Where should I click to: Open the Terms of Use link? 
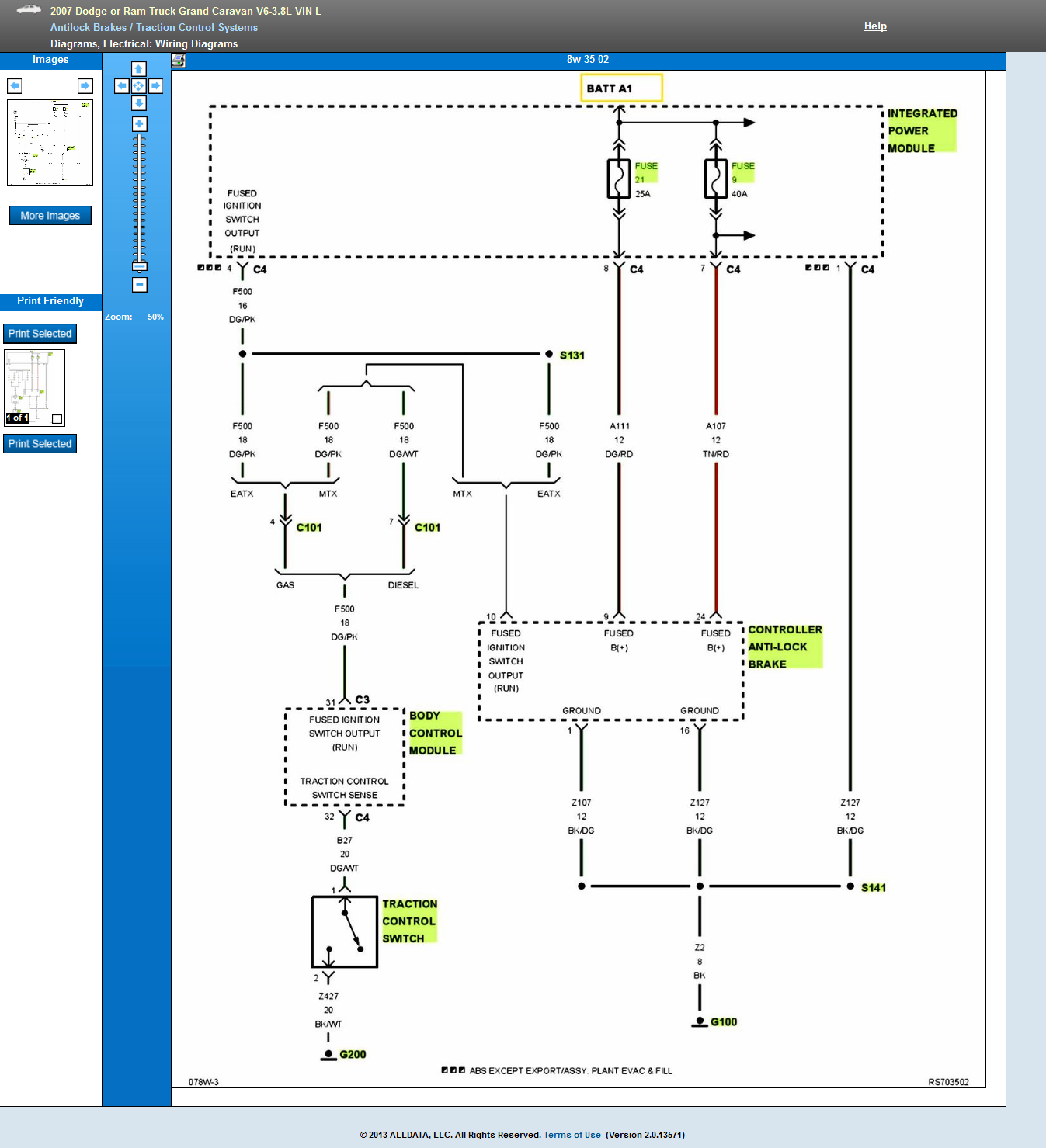pyautogui.click(x=572, y=1135)
